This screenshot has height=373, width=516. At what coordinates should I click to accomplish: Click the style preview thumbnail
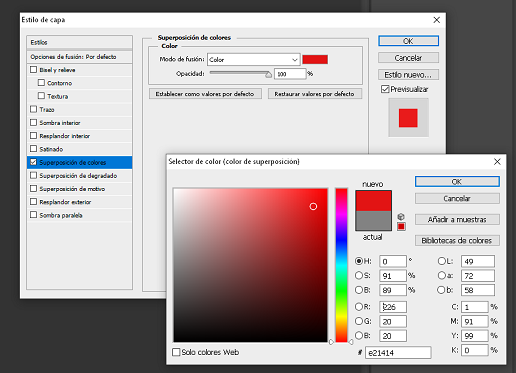408,118
